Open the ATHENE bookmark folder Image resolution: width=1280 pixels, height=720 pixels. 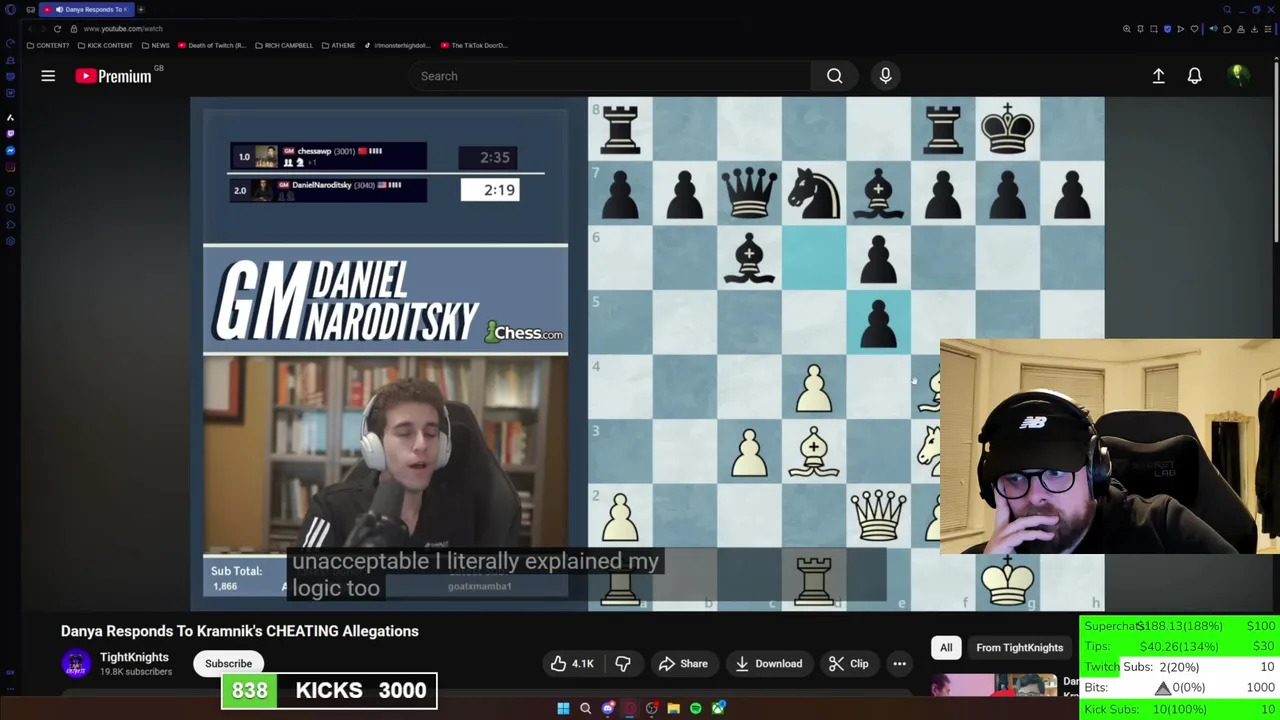[338, 45]
